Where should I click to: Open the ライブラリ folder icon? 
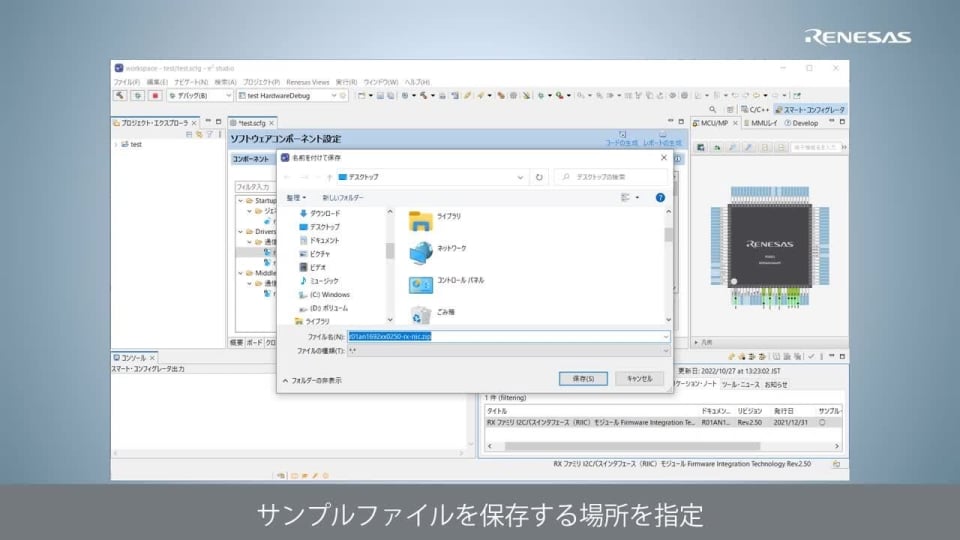coord(421,220)
